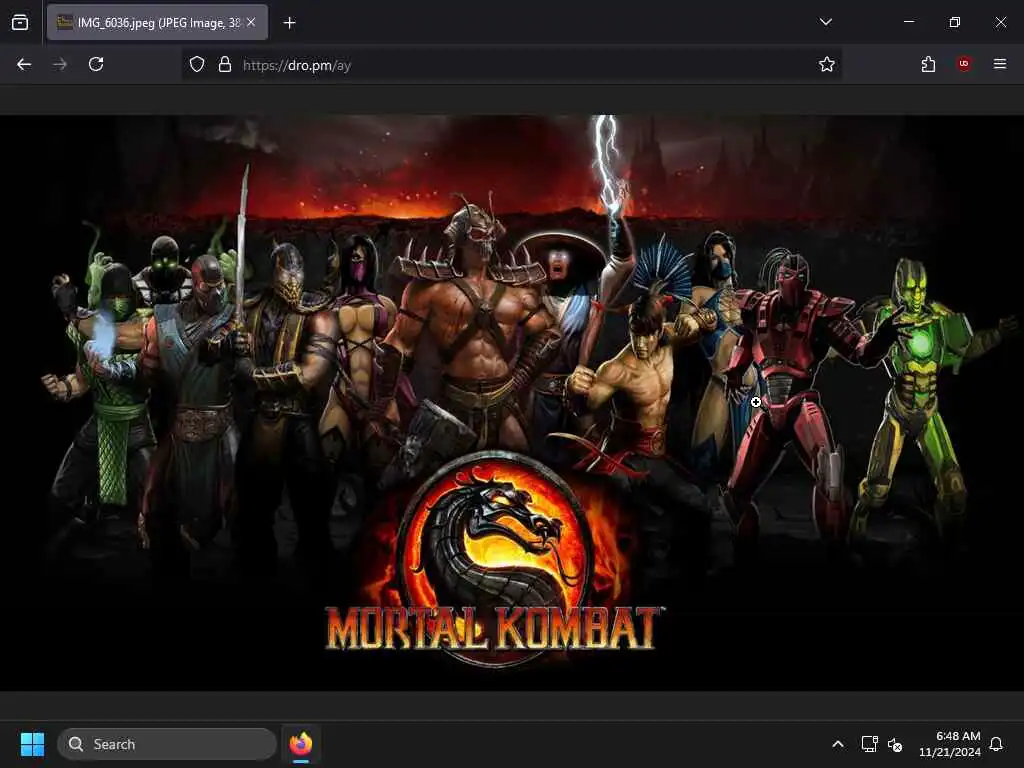Zoom into the Mortal Kombat image
This screenshot has height=768, width=1024.
pos(512,403)
